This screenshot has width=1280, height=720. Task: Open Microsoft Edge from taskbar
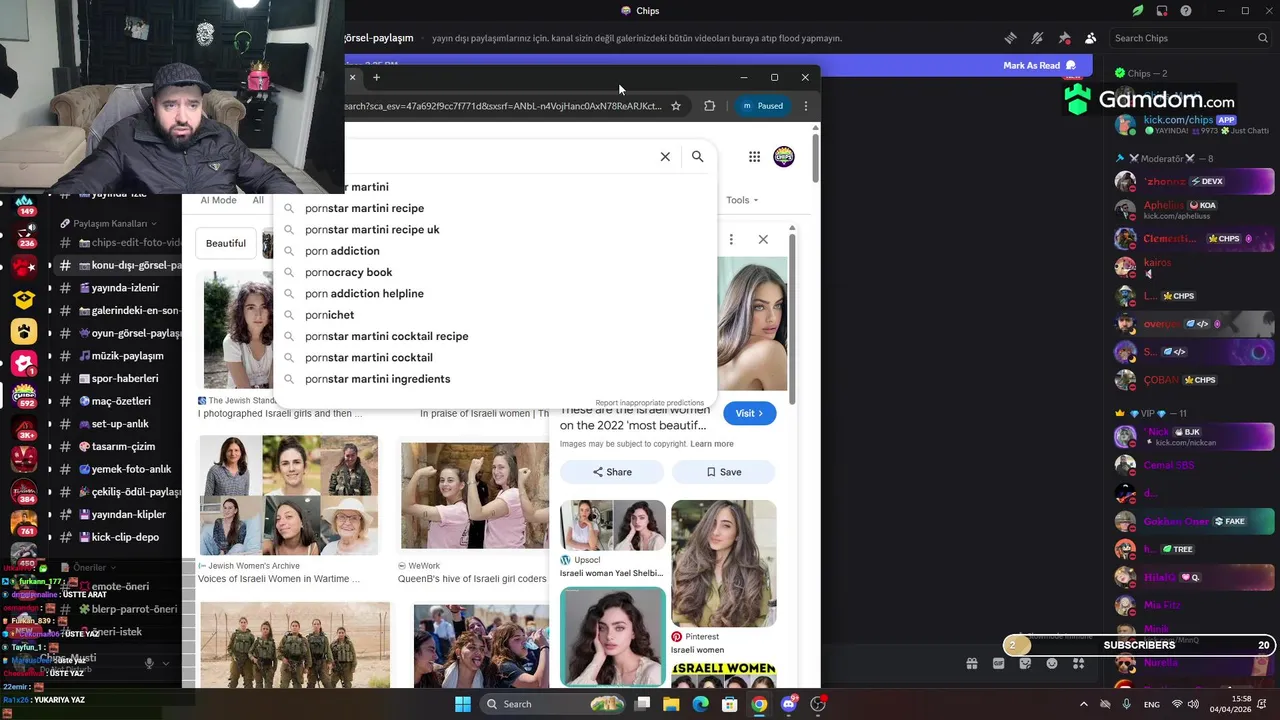pyautogui.click(x=700, y=704)
